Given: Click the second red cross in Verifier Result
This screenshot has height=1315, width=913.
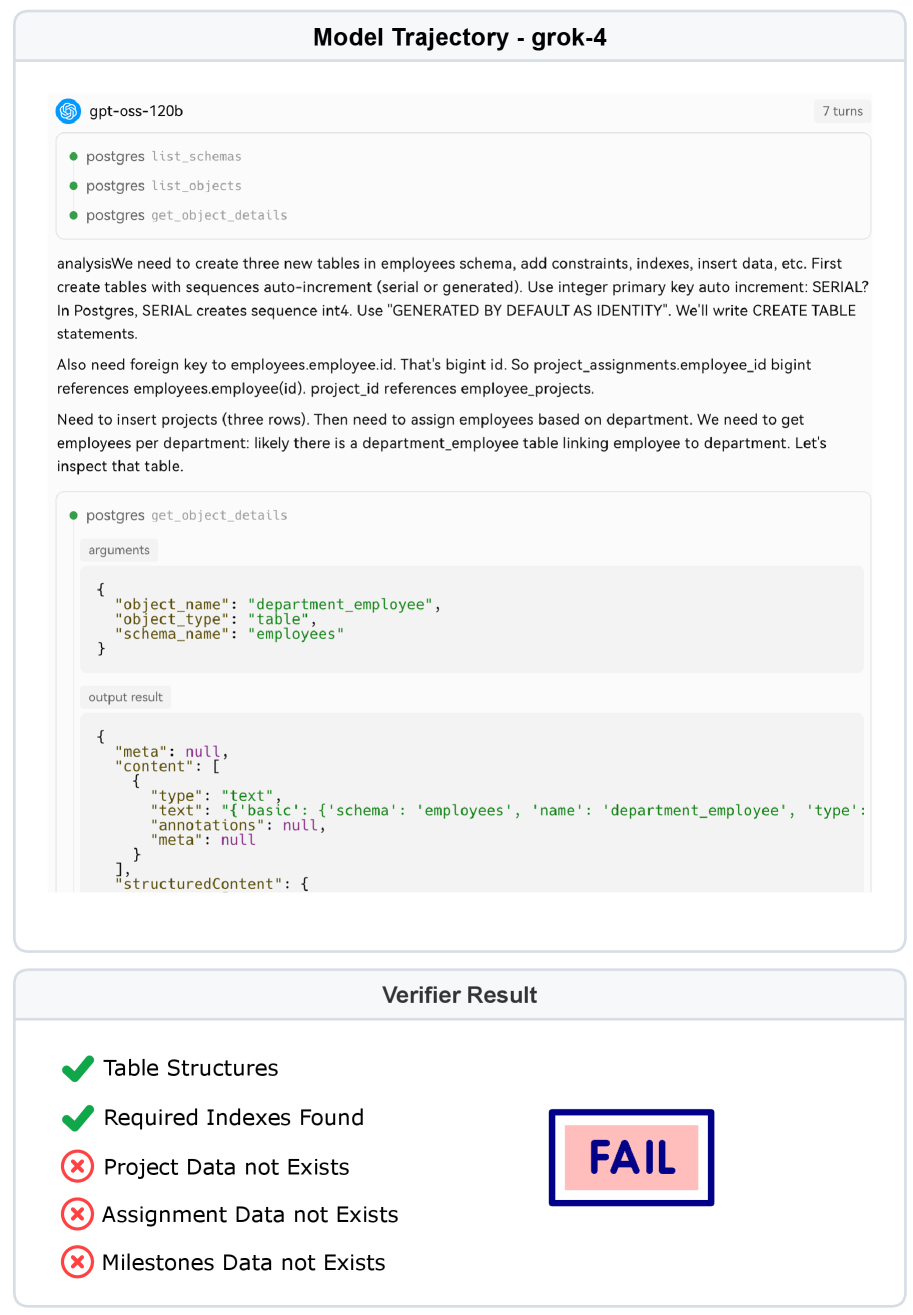Looking at the screenshot, I should (78, 1214).
